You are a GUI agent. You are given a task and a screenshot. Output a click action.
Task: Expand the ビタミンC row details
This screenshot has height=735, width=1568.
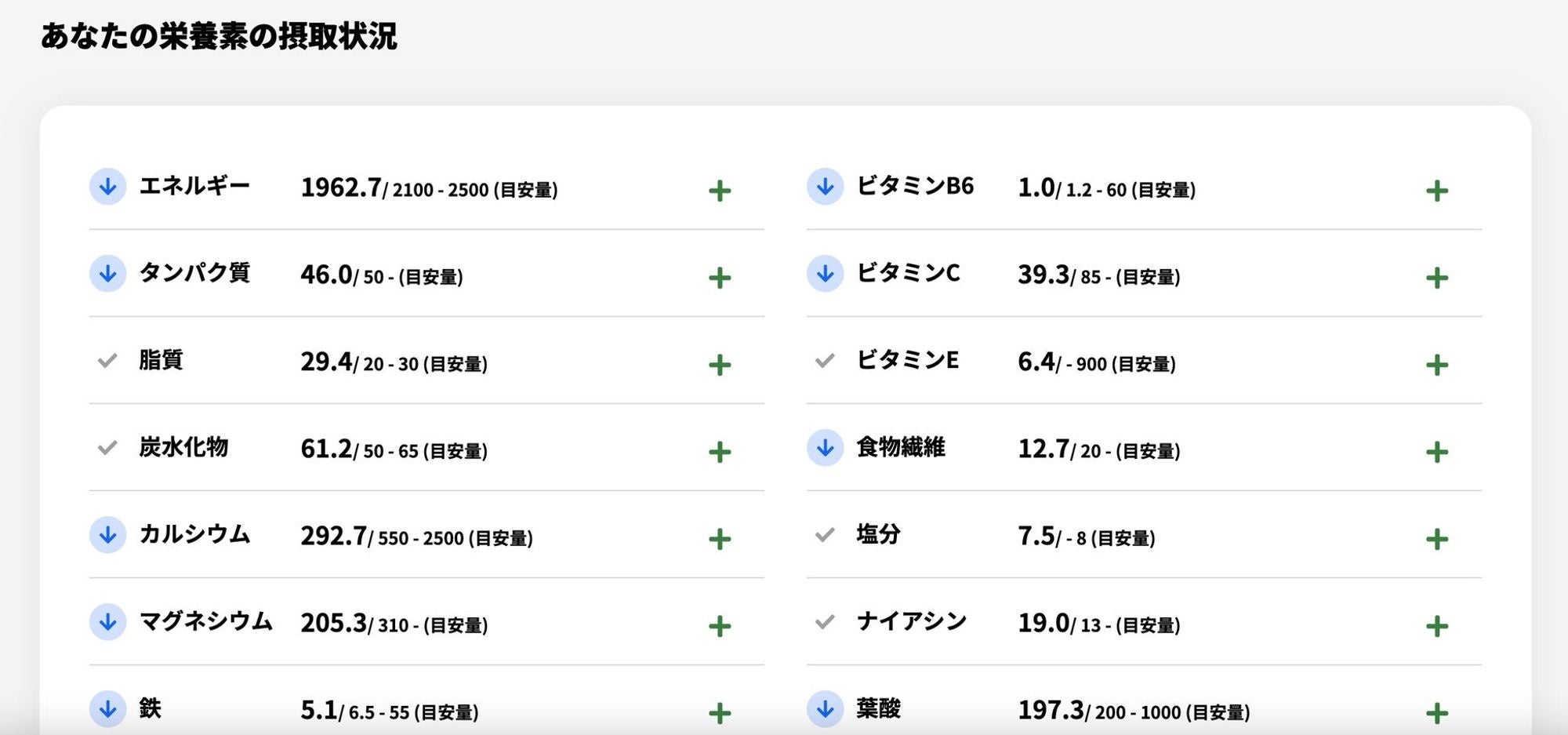[1436, 278]
